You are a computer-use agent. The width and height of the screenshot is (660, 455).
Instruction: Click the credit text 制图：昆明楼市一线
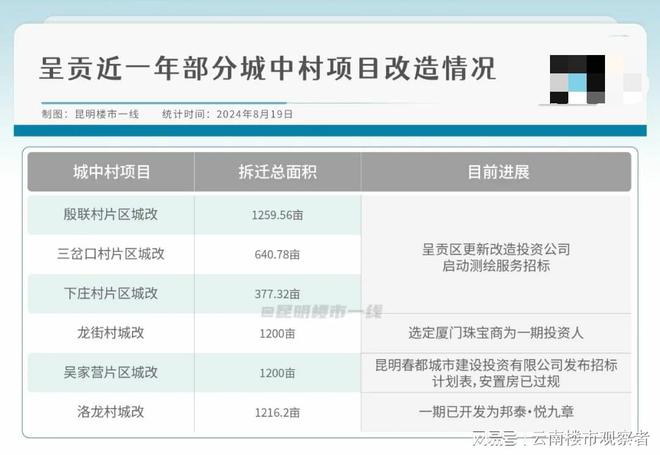point(90,114)
